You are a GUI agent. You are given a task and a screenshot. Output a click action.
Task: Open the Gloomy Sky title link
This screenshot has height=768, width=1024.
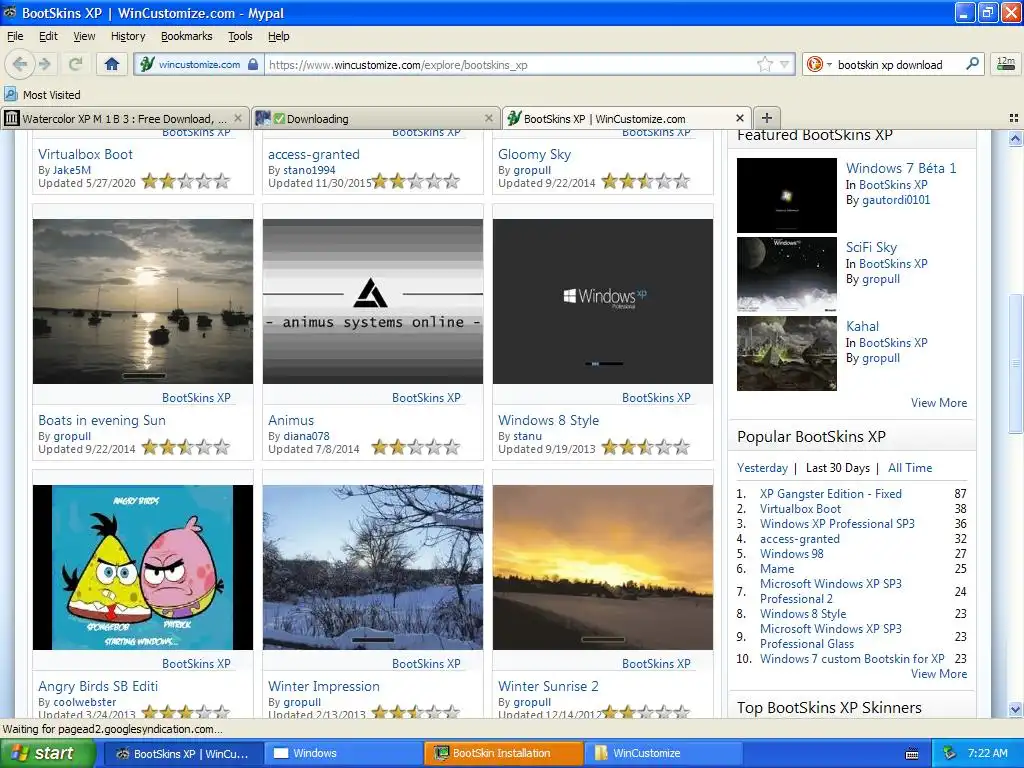click(x=534, y=154)
